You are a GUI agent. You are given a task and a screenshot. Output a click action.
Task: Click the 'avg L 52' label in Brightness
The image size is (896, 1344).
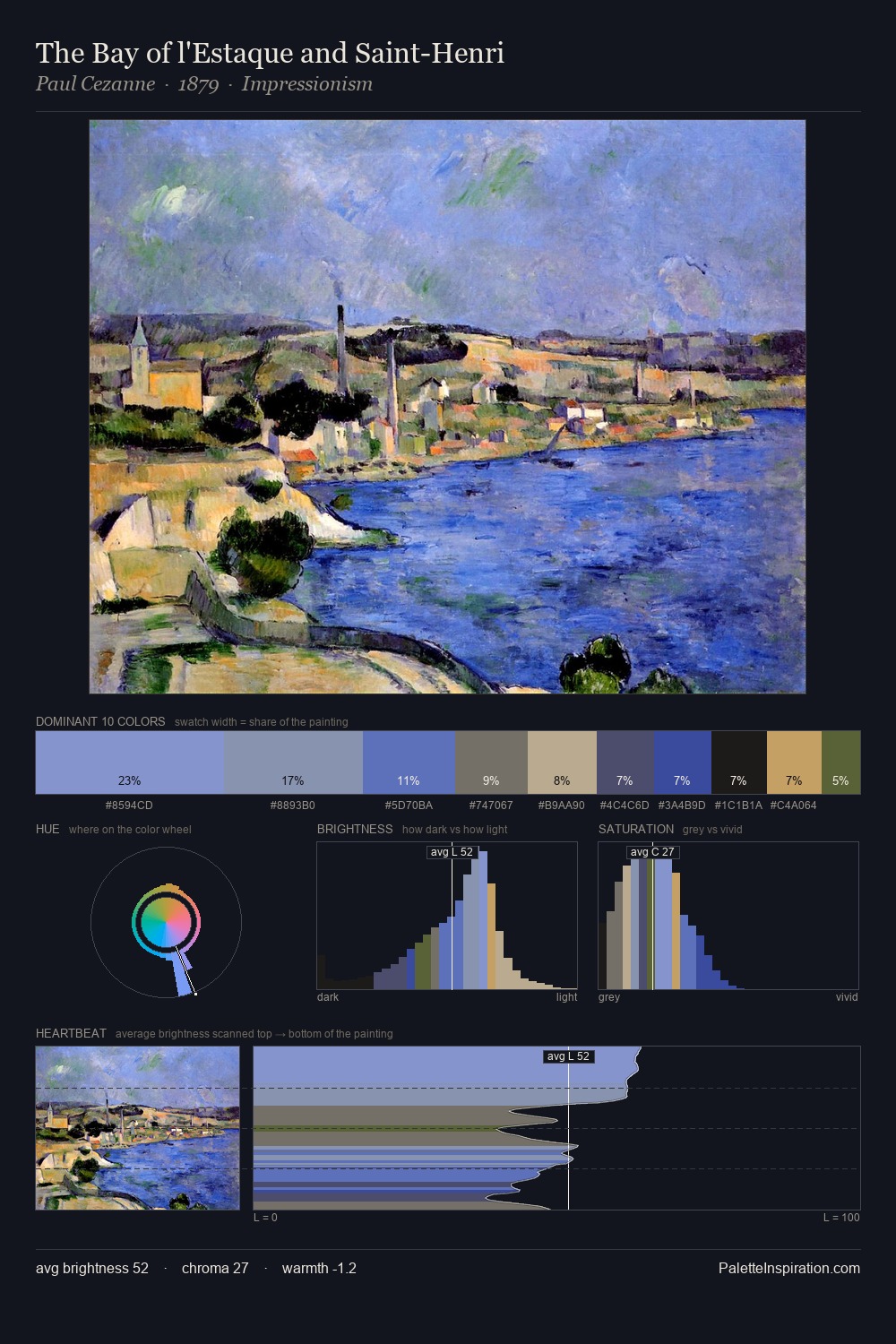tap(452, 852)
